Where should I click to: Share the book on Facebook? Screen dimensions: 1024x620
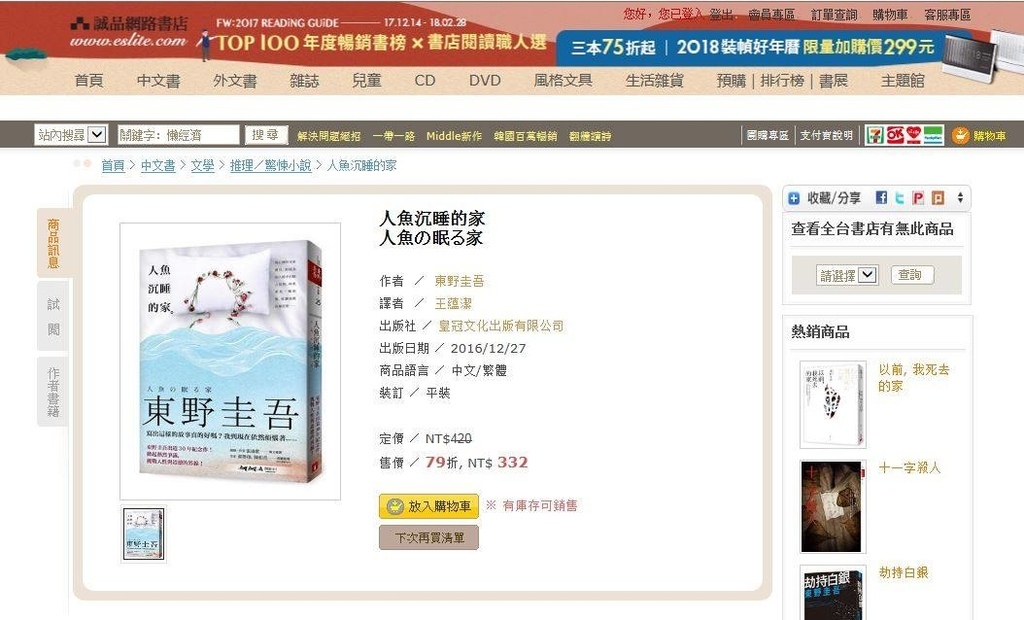pyautogui.click(x=881, y=198)
